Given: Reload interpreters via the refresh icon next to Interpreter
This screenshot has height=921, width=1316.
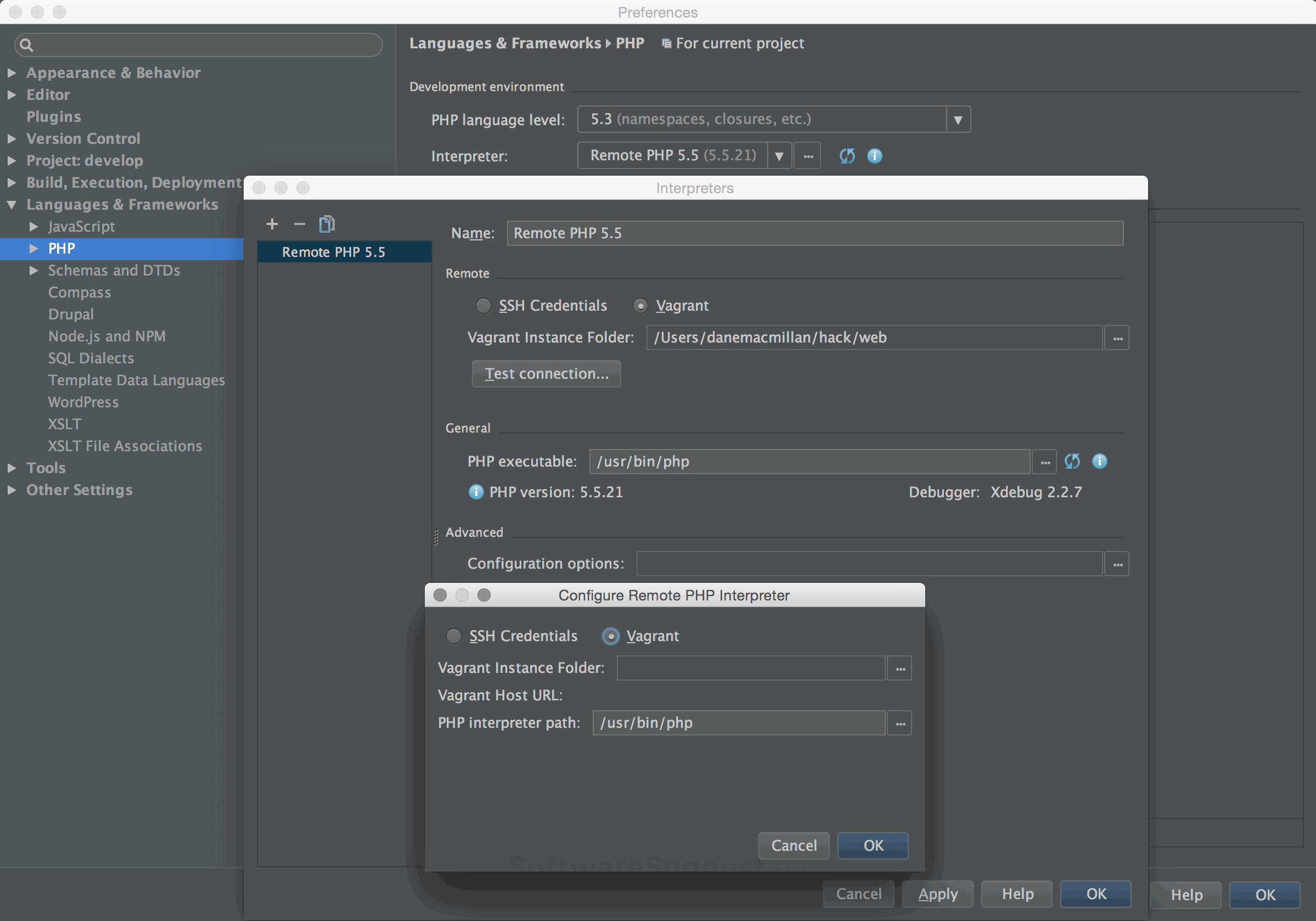Looking at the screenshot, I should 847,155.
